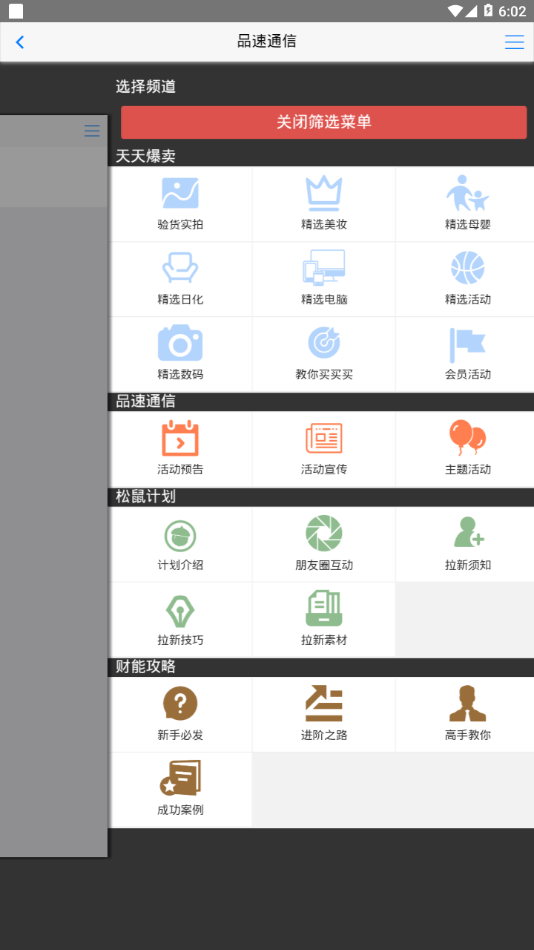Viewport: 534px width, 950px height.
Task: Open the 验货实拍 picture icon channel
Action: coord(180,193)
